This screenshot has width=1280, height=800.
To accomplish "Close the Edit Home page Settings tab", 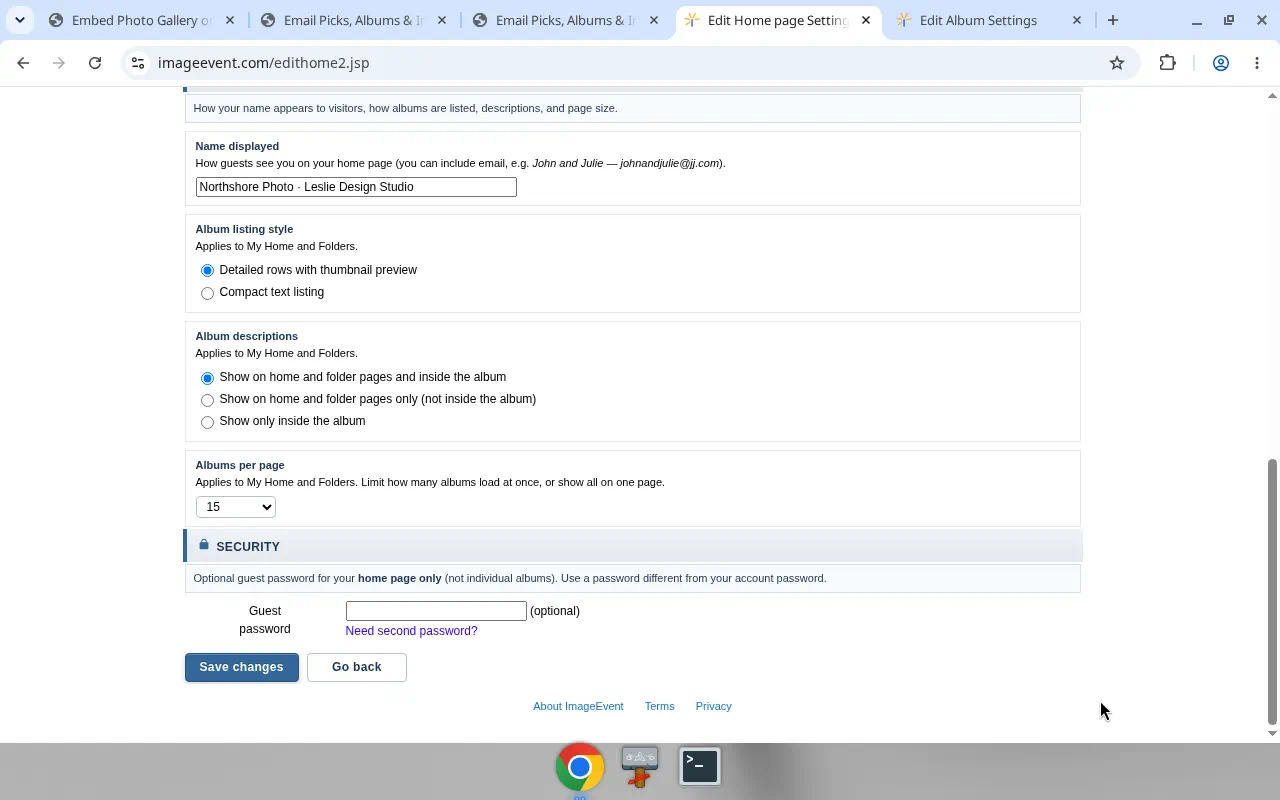I will [866, 20].
